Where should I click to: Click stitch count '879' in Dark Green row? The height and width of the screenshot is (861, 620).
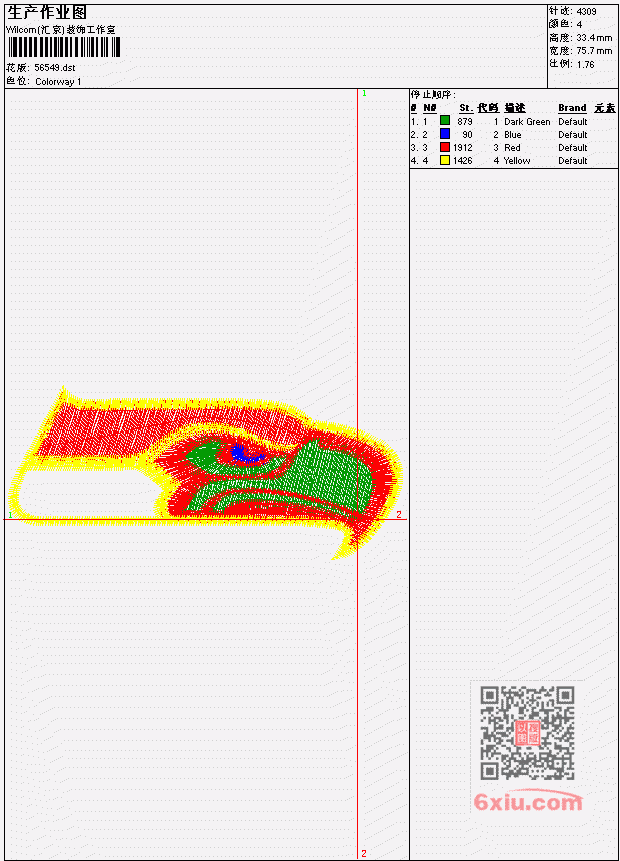465,122
